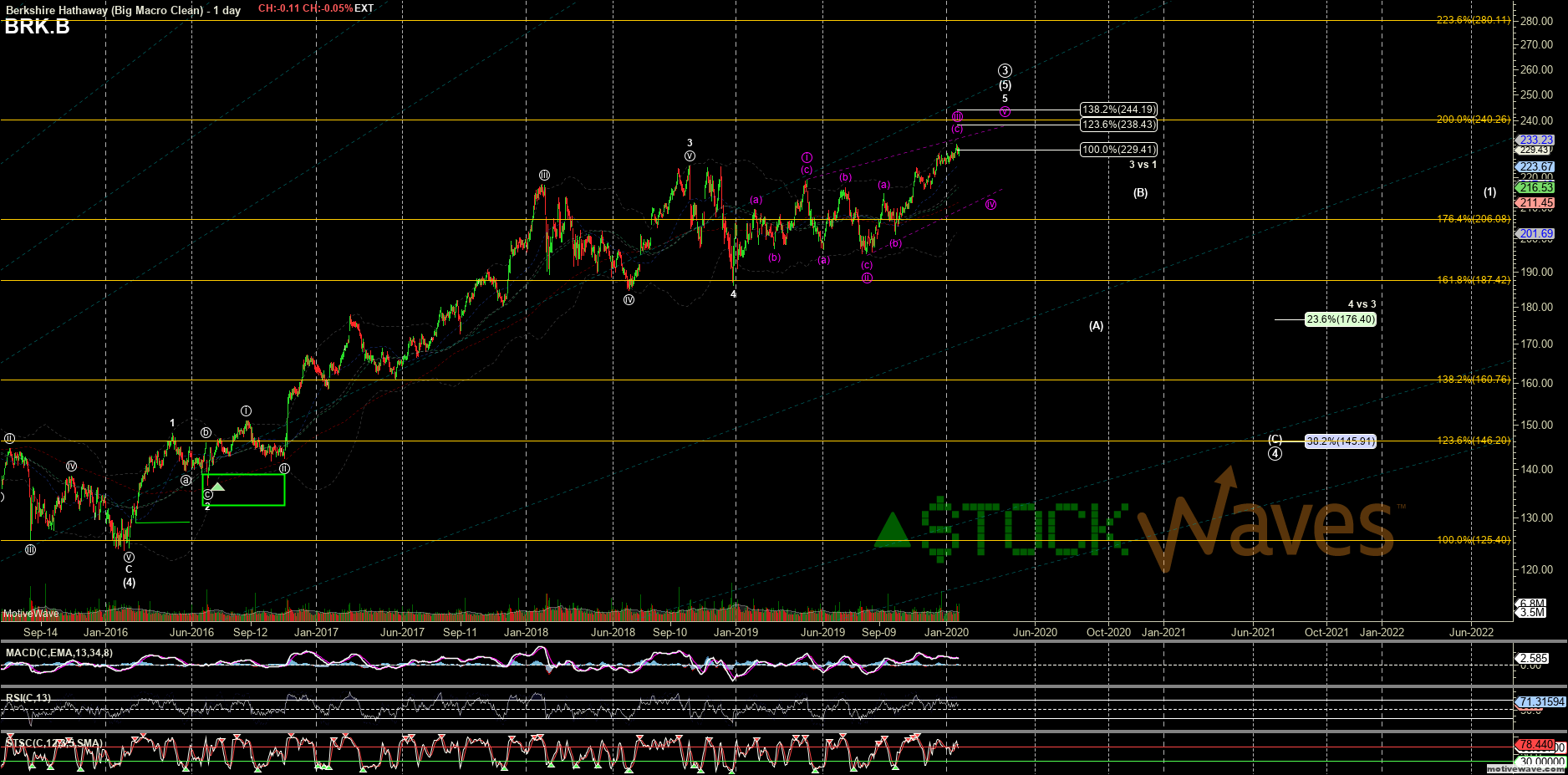Screen dimensions: 1568x775
Task: Select the 233.23 price axis tag
Action: [x=1536, y=140]
